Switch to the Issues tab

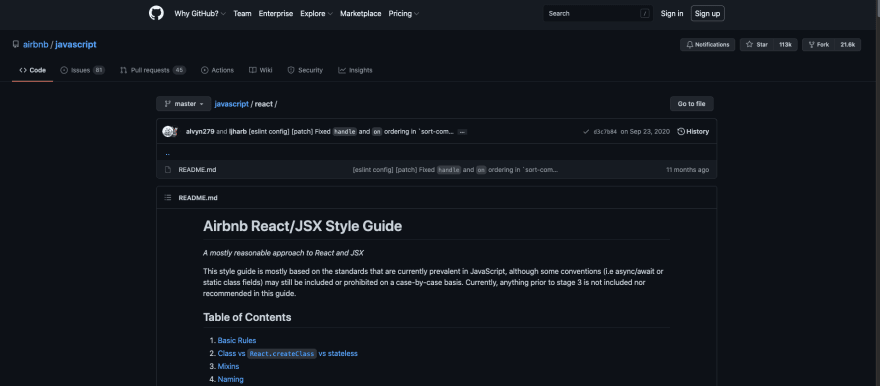[x=82, y=70]
